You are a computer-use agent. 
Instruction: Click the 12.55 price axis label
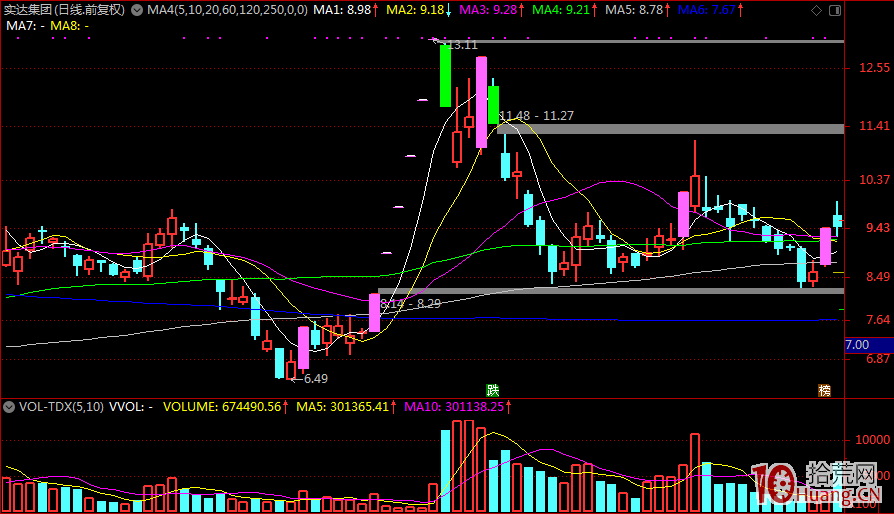pyautogui.click(x=875, y=68)
